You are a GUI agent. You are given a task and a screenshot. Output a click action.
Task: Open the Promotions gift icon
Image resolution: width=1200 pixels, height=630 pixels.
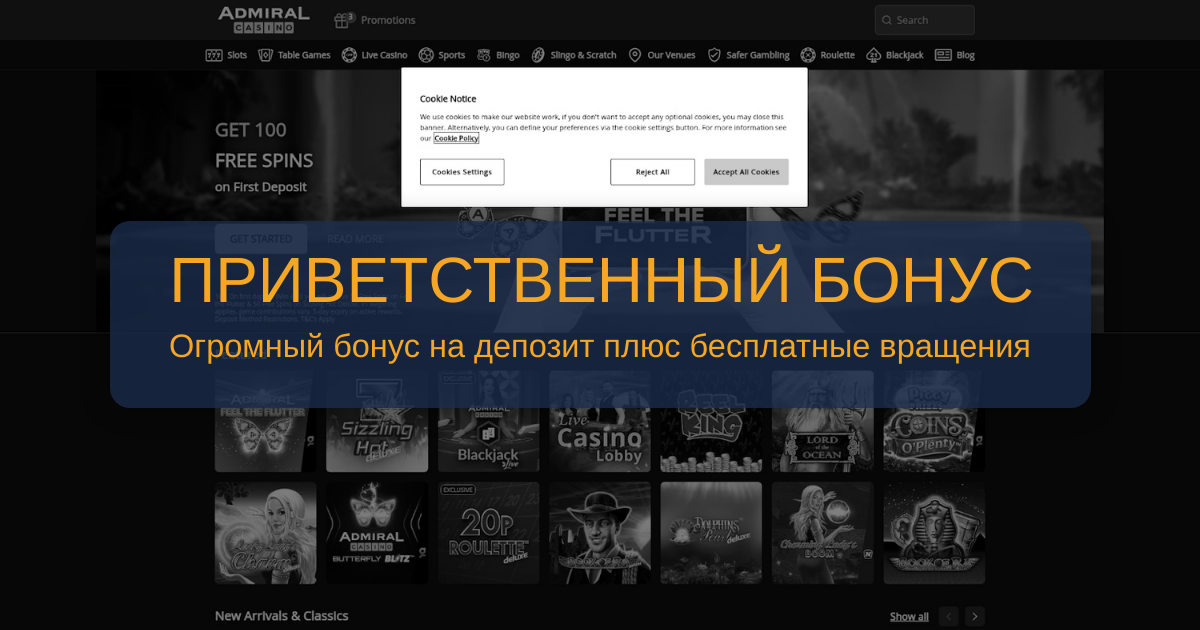coord(344,19)
